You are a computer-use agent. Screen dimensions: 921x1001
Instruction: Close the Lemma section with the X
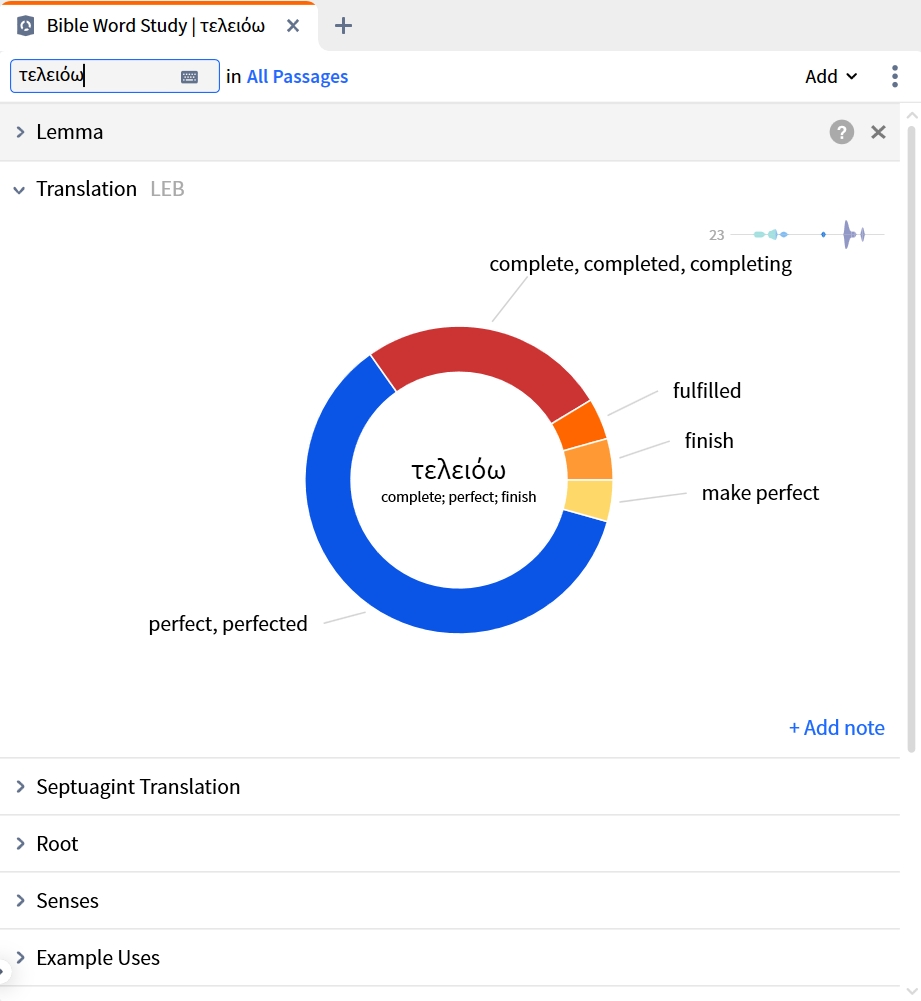pyautogui.click(x=878, y=132)
